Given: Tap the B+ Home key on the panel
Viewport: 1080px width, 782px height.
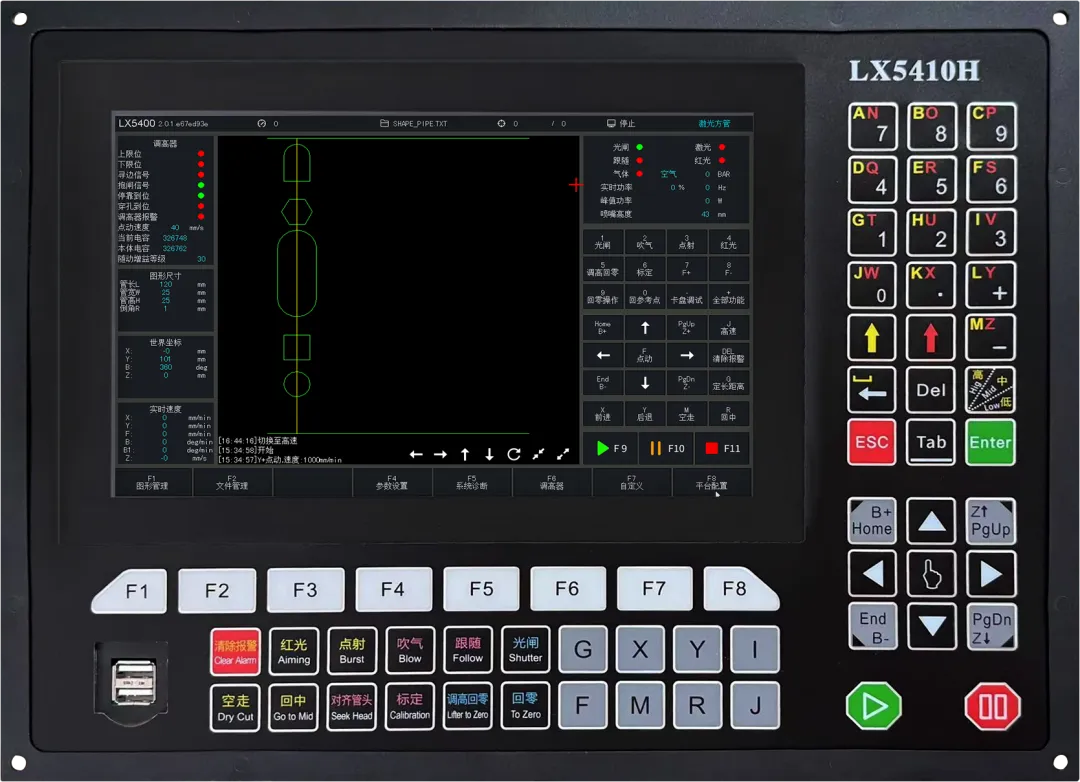Looking at the screenshot, I should click(872, 521).
